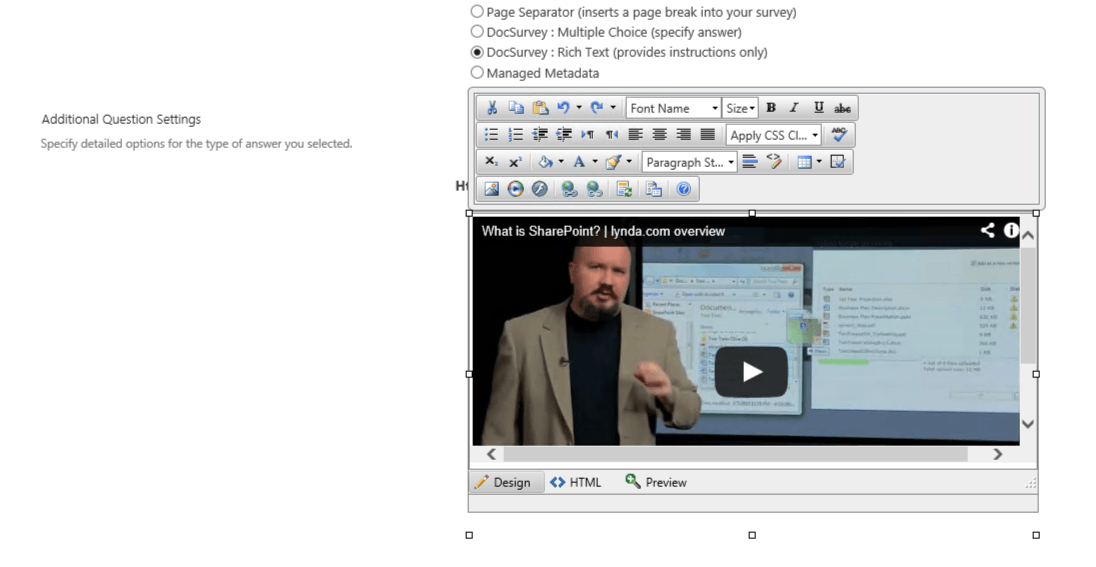Select DocSurvey Rich Text radio option
The width and height of the screenshot is (1096, 567).
(x=477, y=52)
